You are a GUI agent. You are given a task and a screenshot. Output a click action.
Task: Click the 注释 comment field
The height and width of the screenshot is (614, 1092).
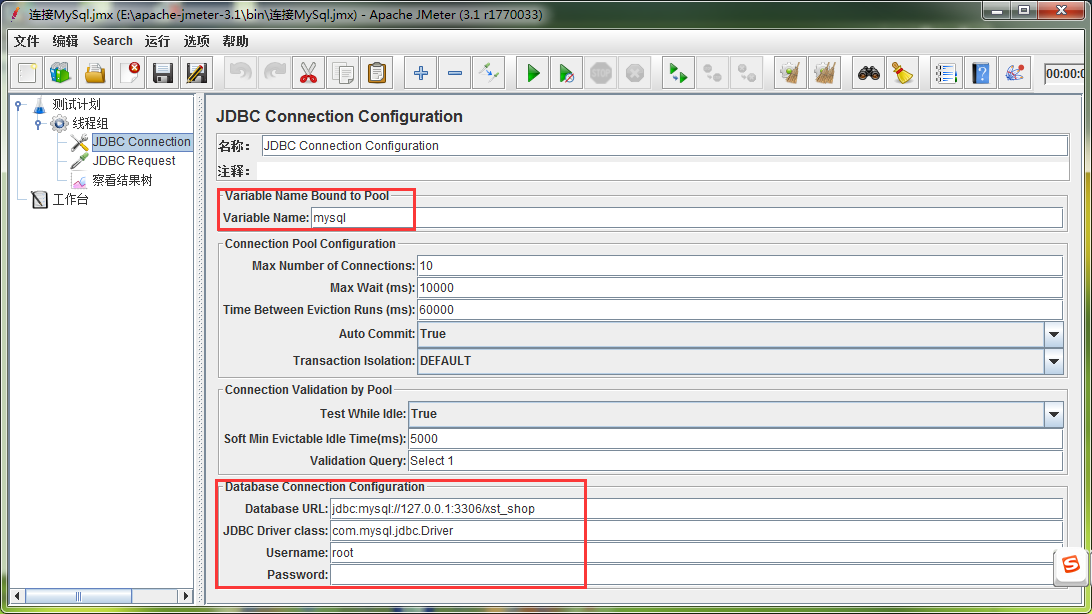(x=662, y=171)
